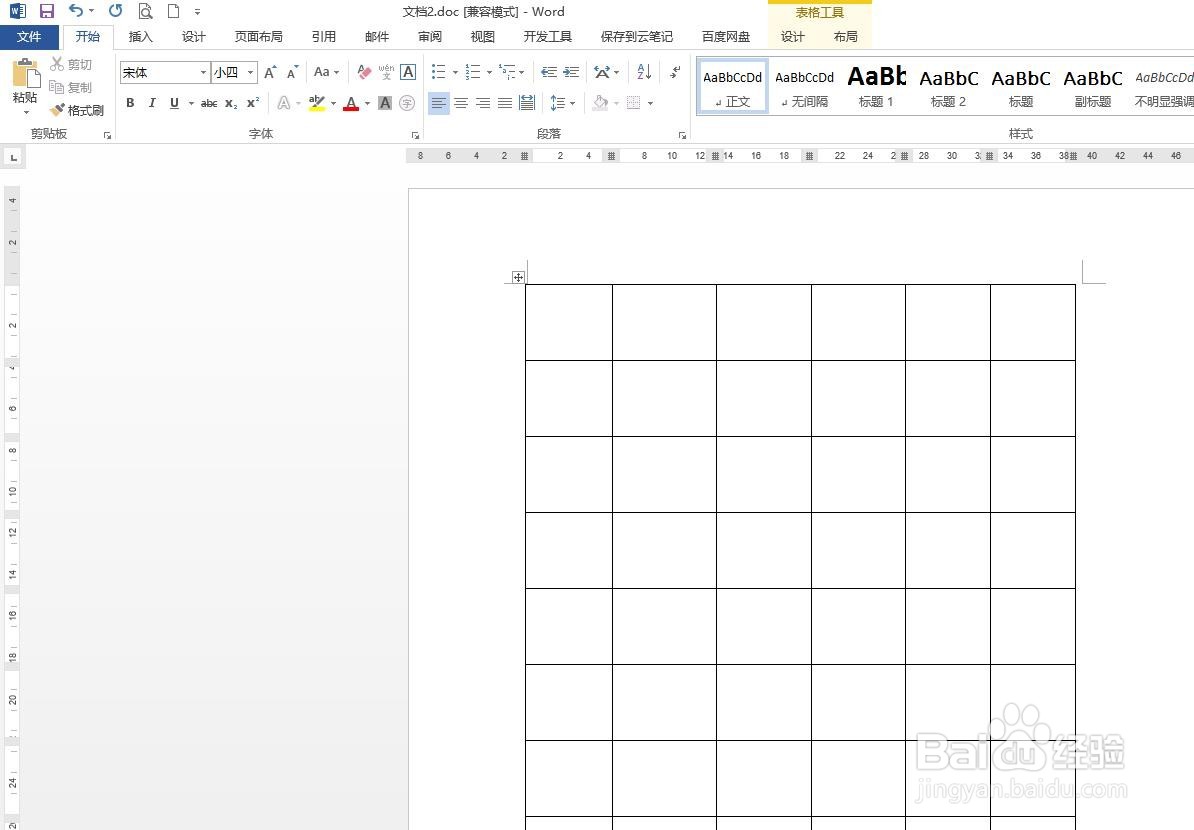Show or hide paragraph marks
Screen dimensions: 1194x830
675,72
